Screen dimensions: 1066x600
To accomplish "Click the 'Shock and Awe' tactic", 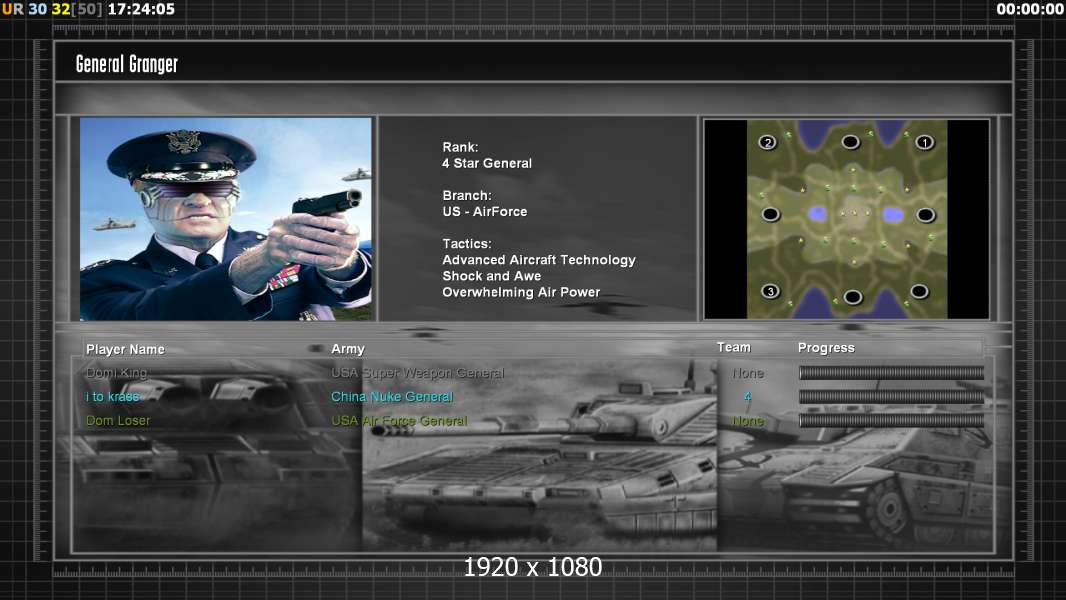I will [492, 276].
